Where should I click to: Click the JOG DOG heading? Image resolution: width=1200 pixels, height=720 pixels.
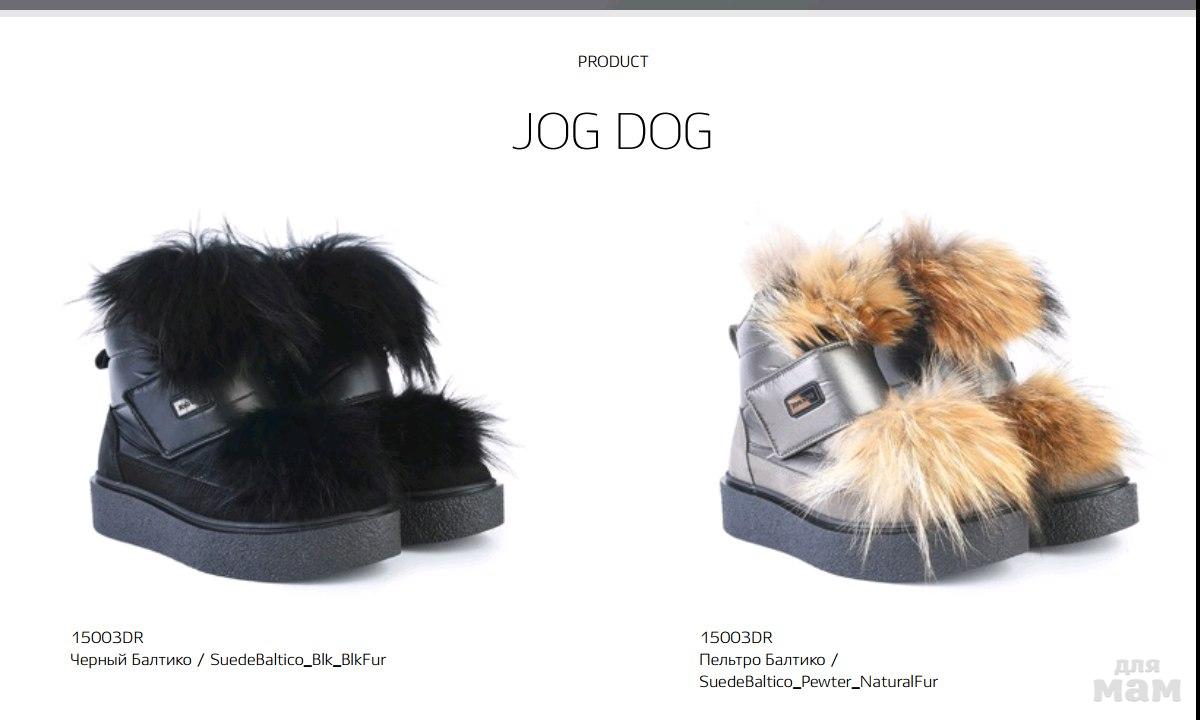click(x=612, y=131)
